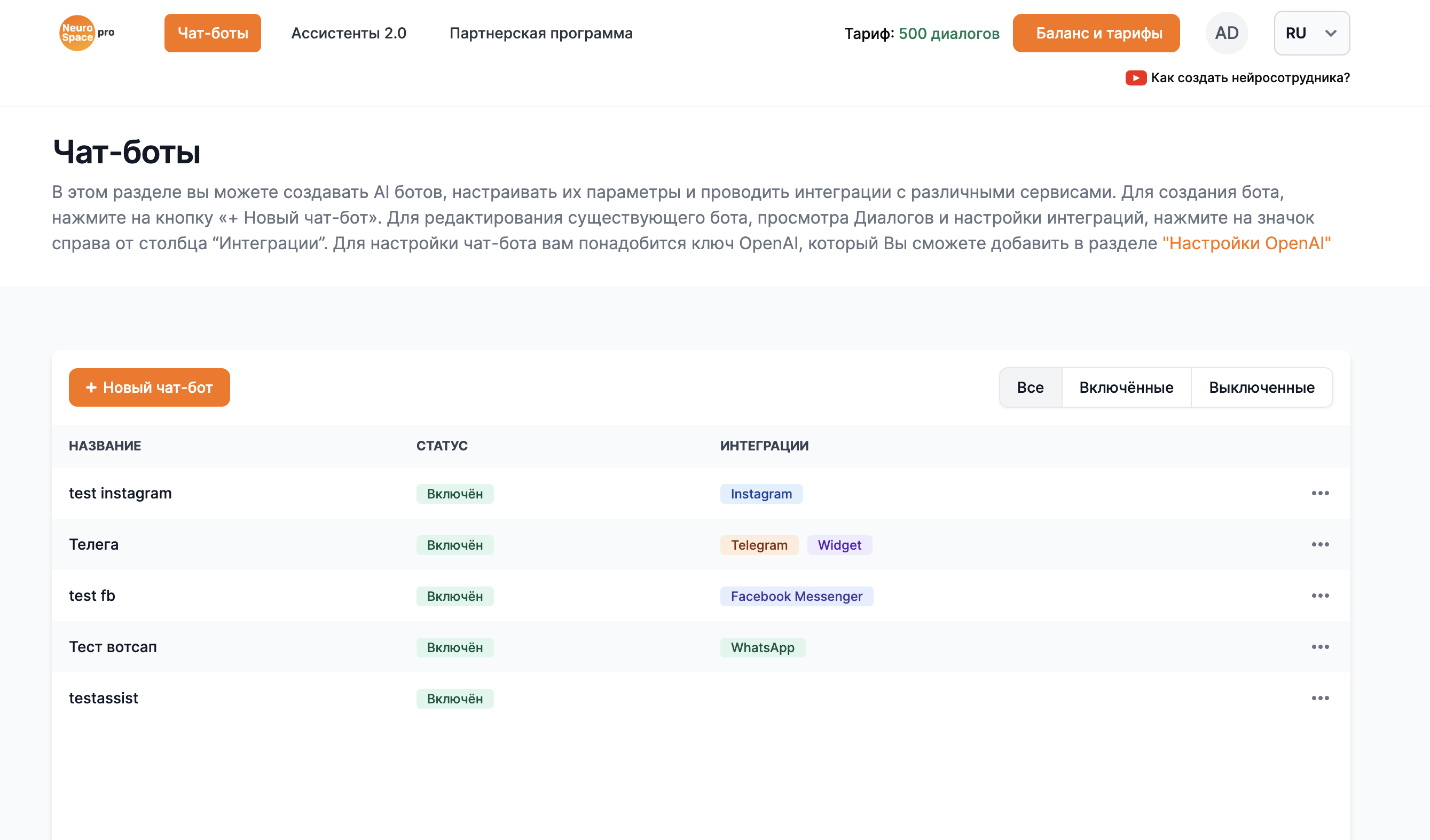Image resolution: width=1430 pixels, height=840 pixels.
Task: Click the Telegram integration tag
Action: [759, 545]
